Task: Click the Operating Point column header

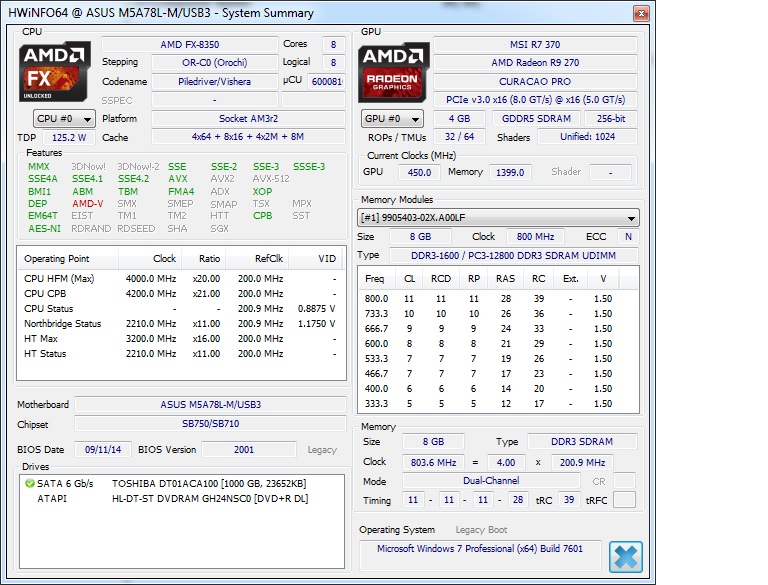Action: [68, 259]
